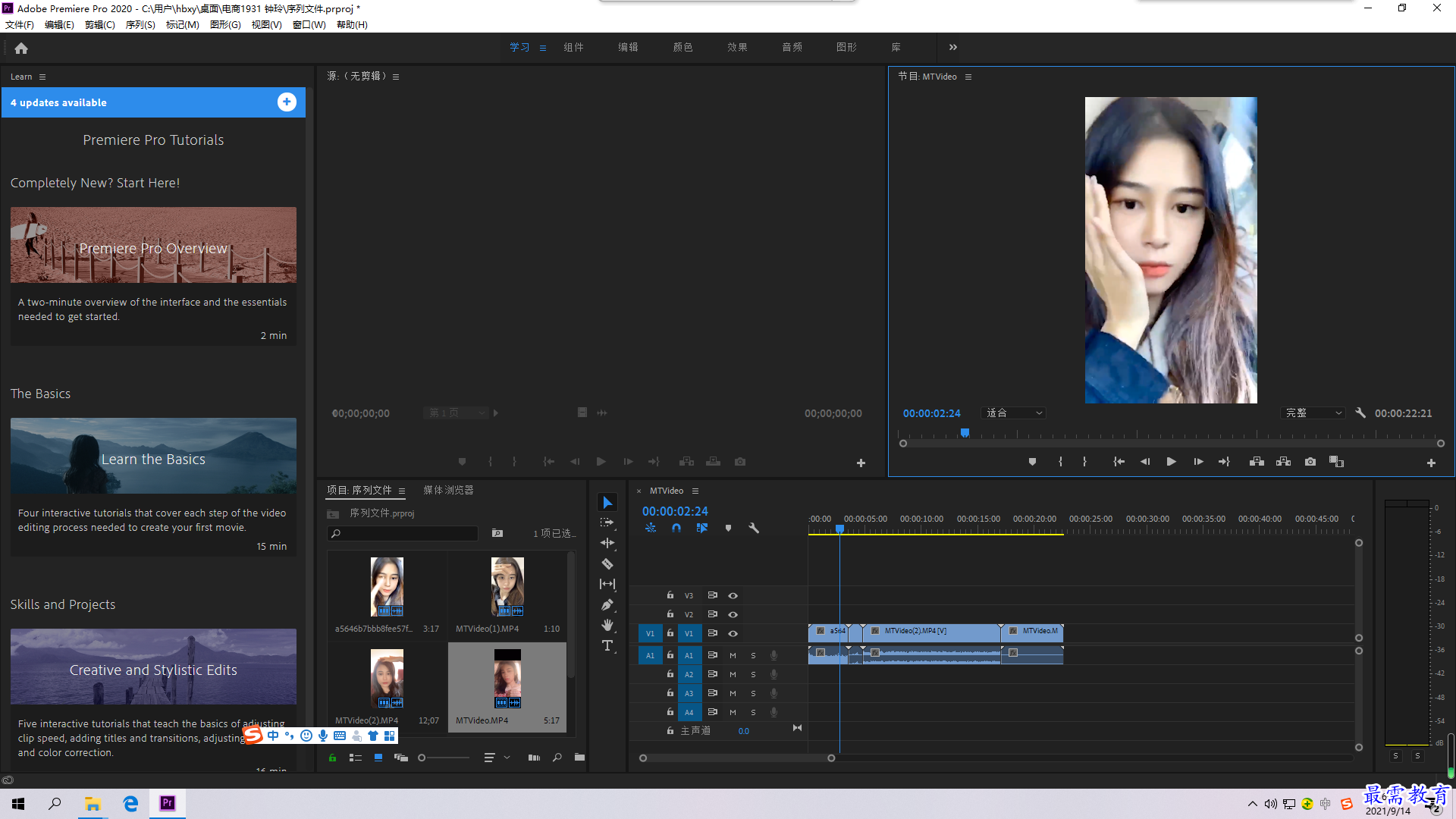1456x819 pixels.
Task: Click the Track Select Forward tool
Action: pos(607,521)
